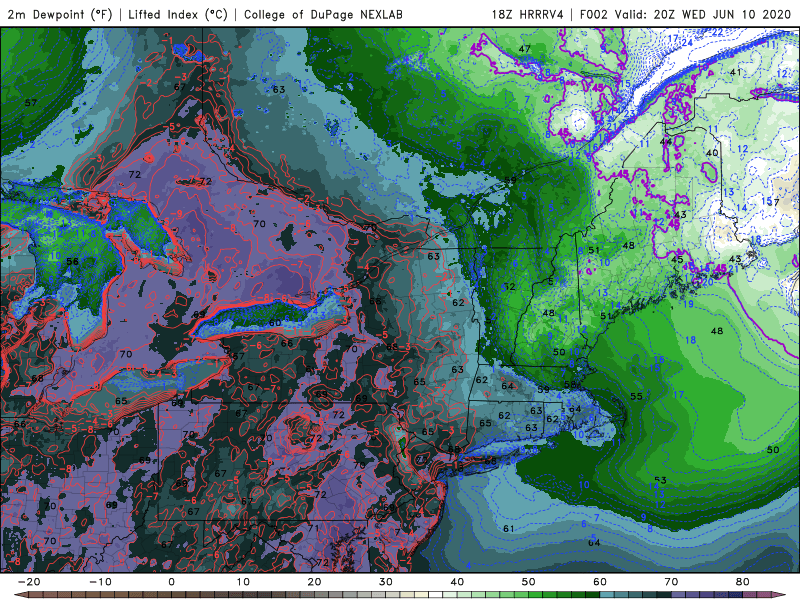Select 'College of DuPage NEXLAB' header text

click(x=323, y=14)
